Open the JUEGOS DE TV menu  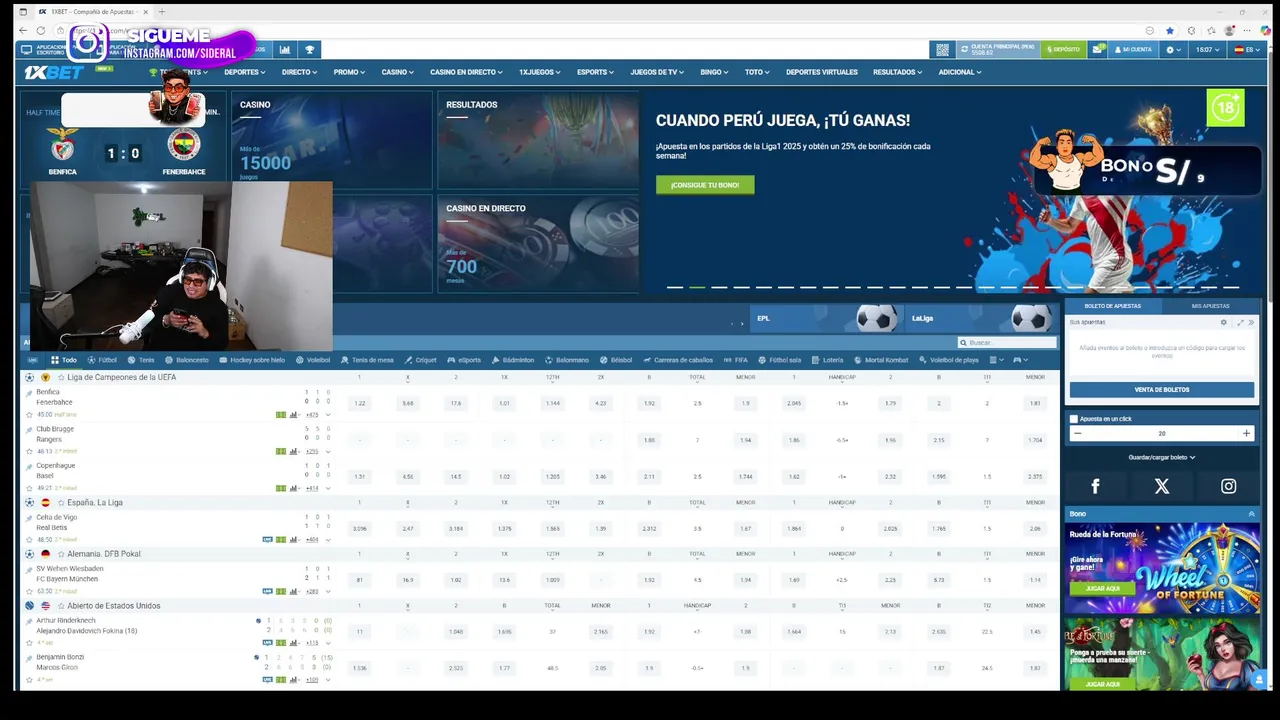point(657,72)
